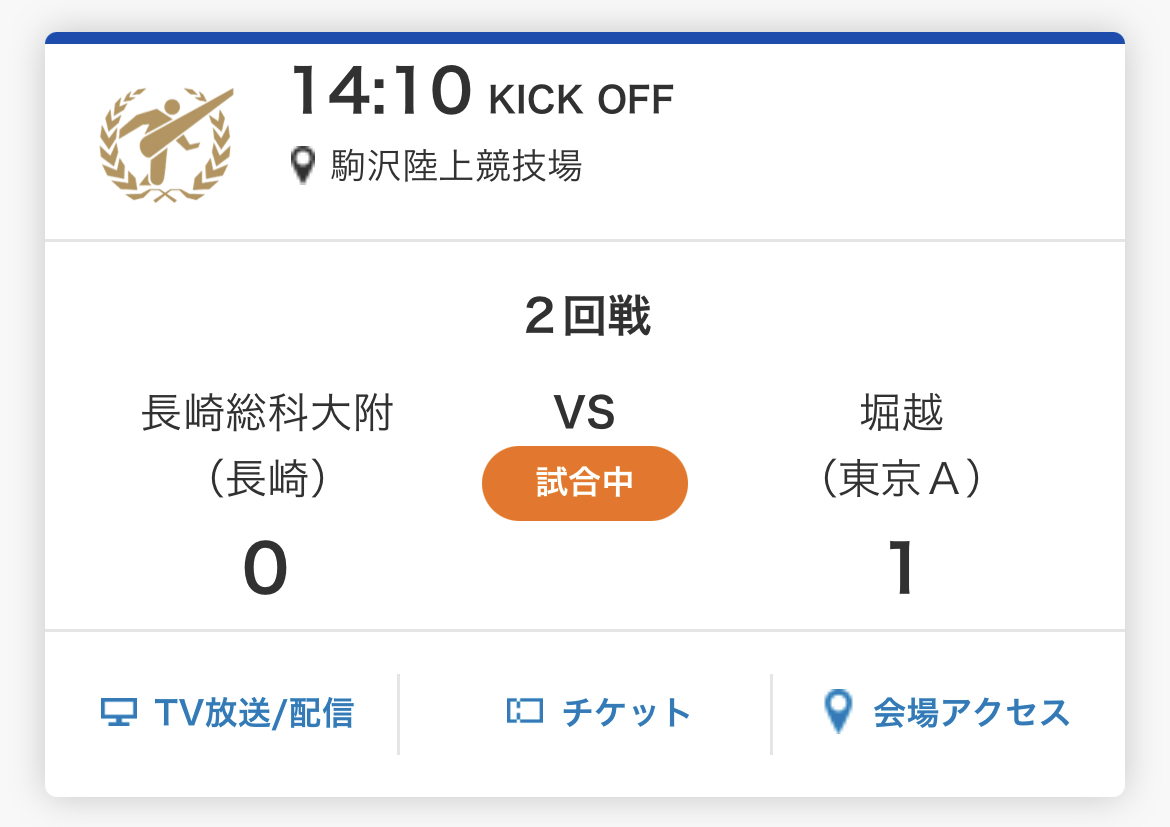Click the blue map pin icon
The image size is (1170, 827).
838,712
